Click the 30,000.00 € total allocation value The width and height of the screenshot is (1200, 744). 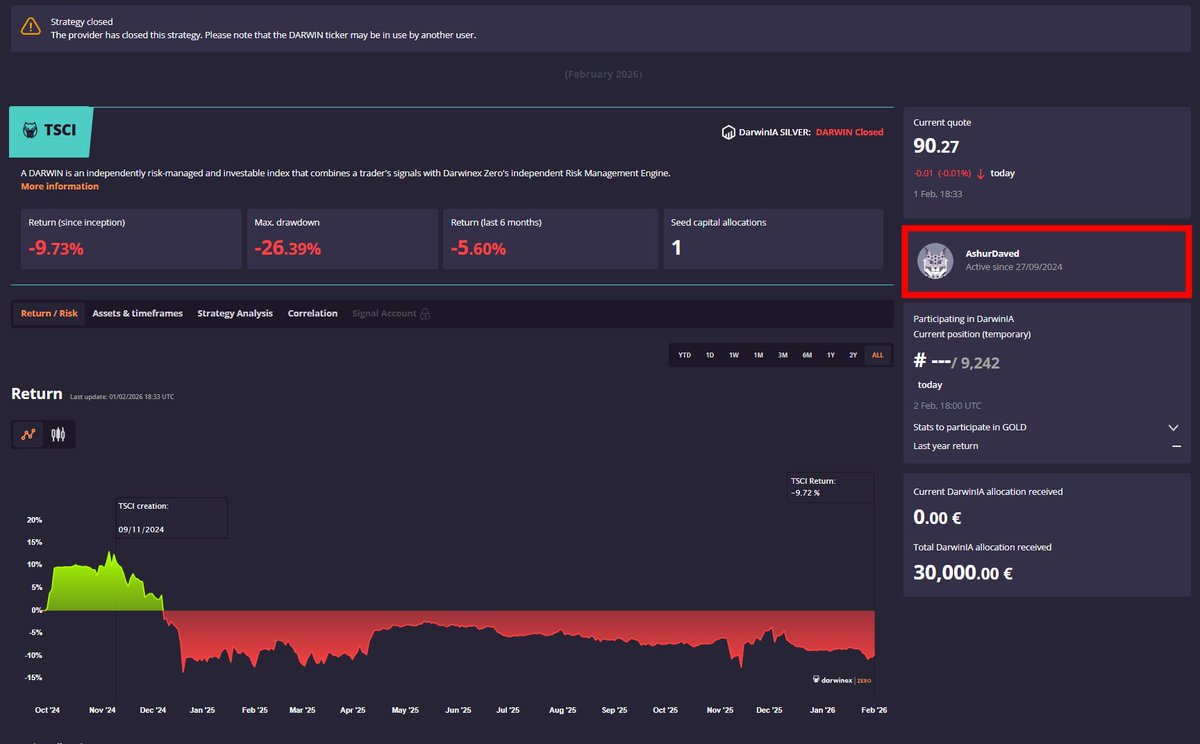coord(965,573)
